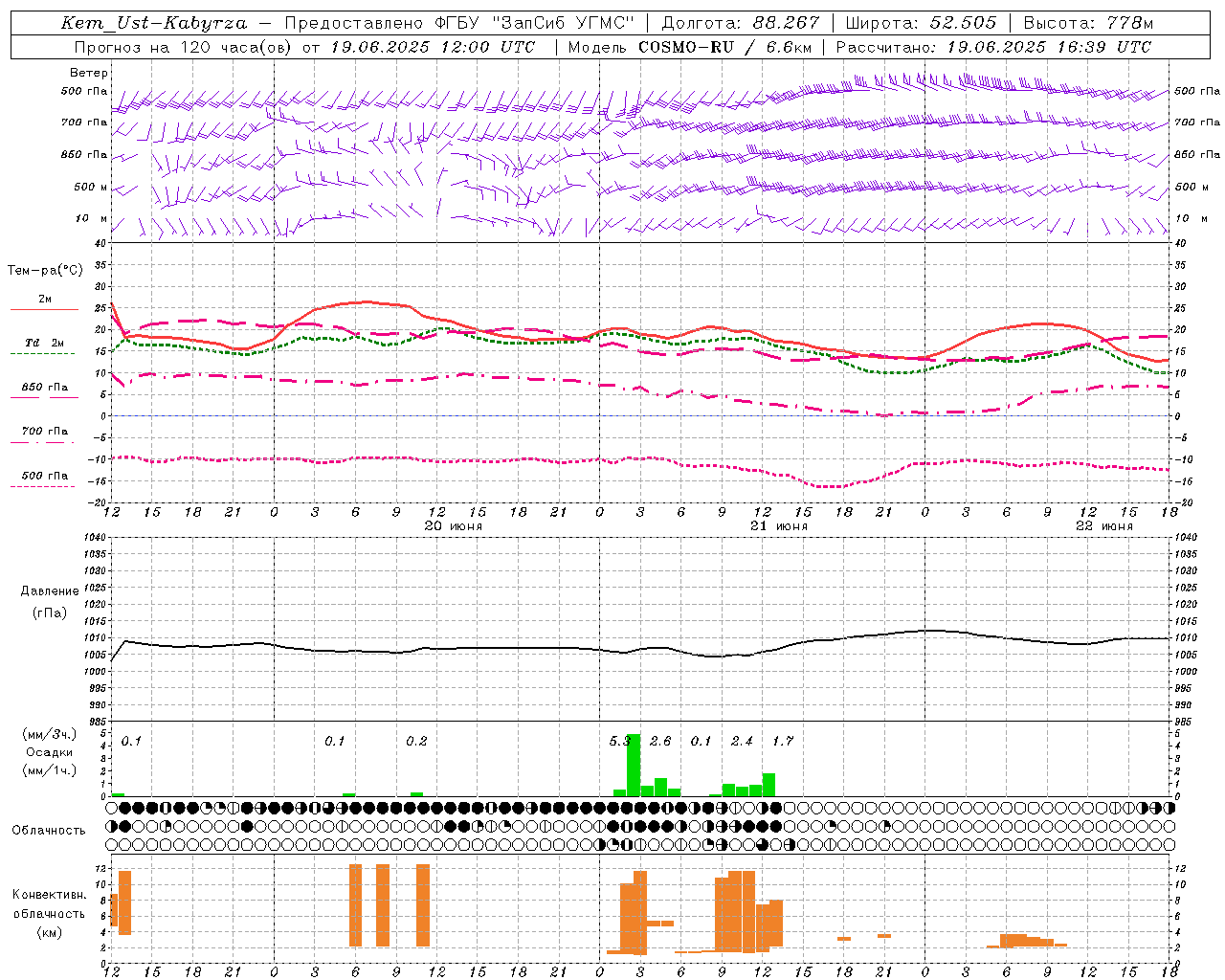Click the 'Осадки' precipitation panel label
1225x980 pixels.
pyautogui.click(x=49, y=752)
